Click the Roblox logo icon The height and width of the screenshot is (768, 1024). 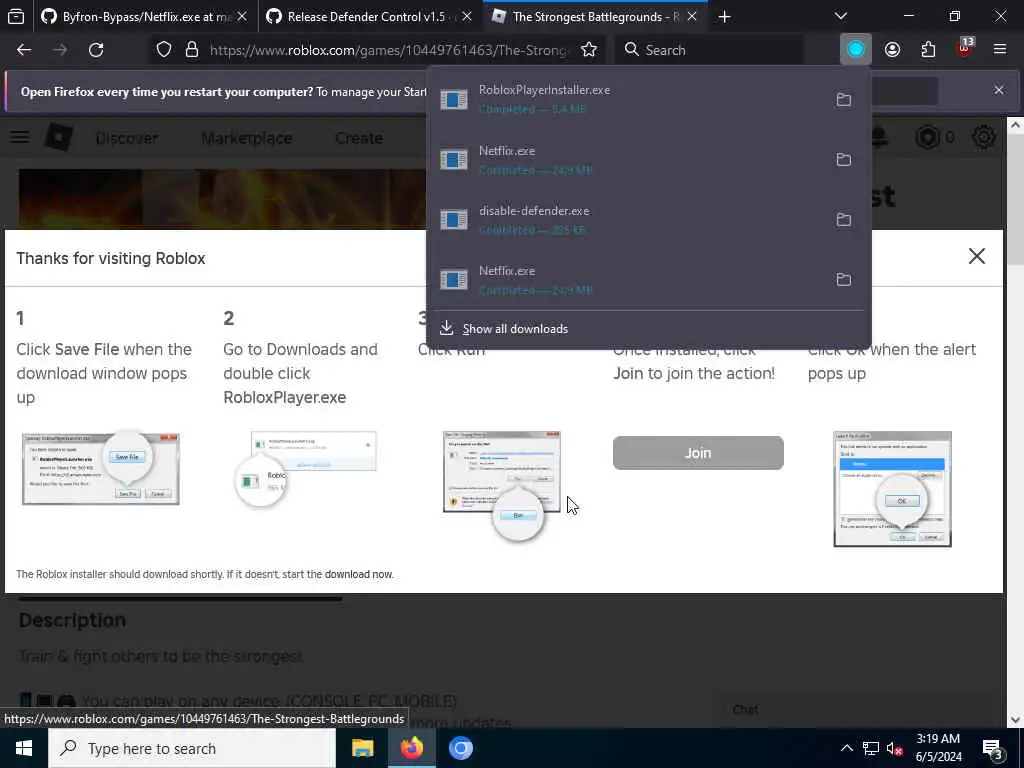click(58, 137)
